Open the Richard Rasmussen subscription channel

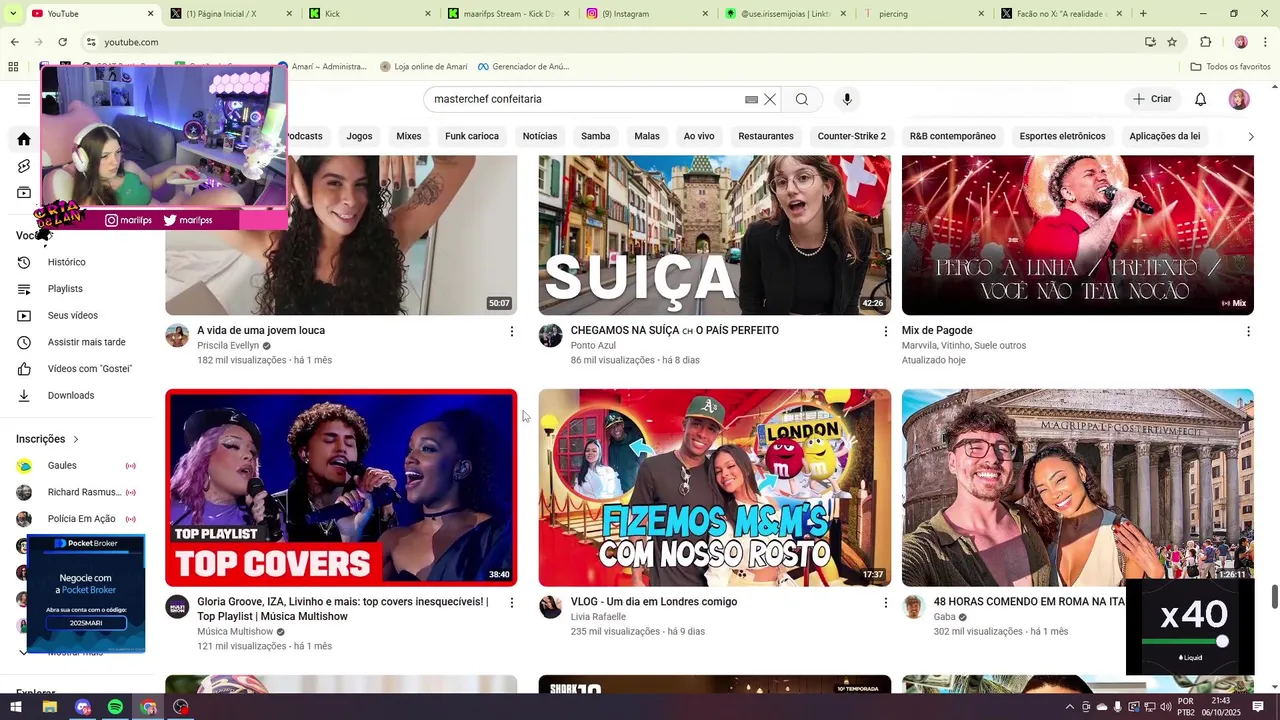tap(84, 493)
